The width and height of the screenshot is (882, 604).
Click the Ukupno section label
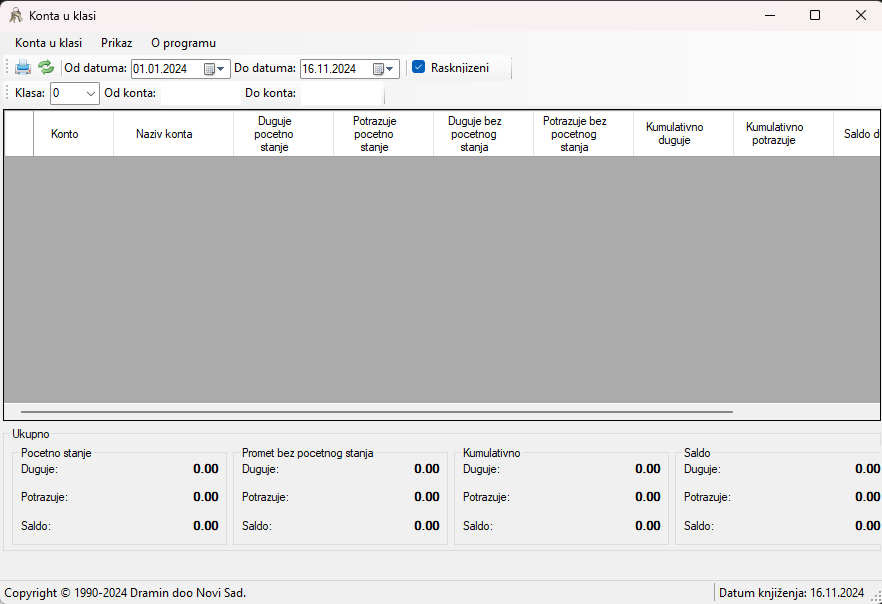click(x=31, y=434)
